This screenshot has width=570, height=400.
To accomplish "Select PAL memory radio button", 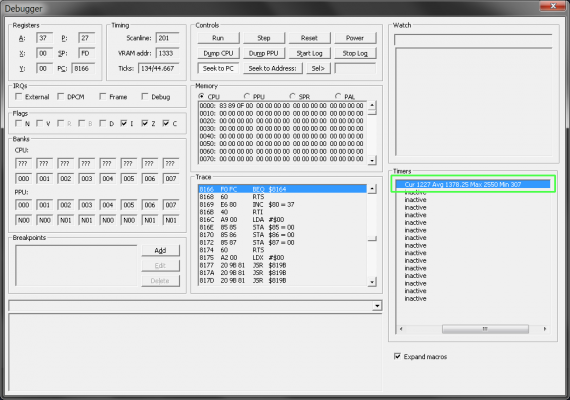I will click(338, 96).
